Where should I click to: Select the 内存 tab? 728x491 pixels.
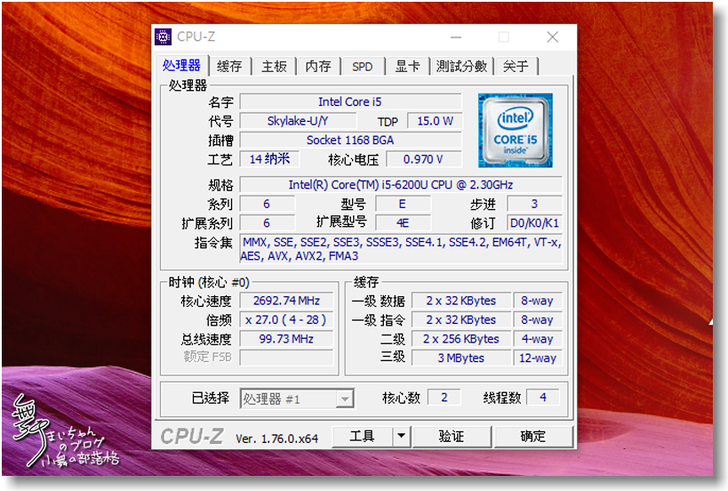318,66
